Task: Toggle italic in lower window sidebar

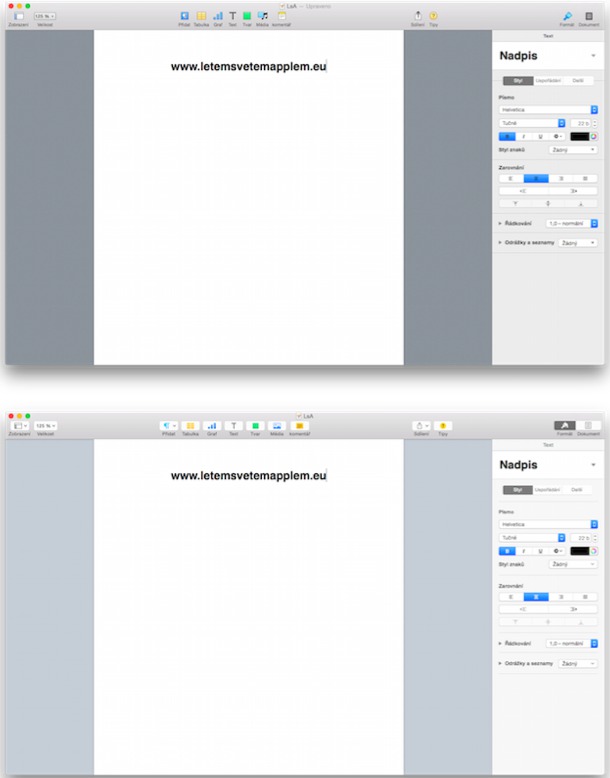Action: [524, 551]
